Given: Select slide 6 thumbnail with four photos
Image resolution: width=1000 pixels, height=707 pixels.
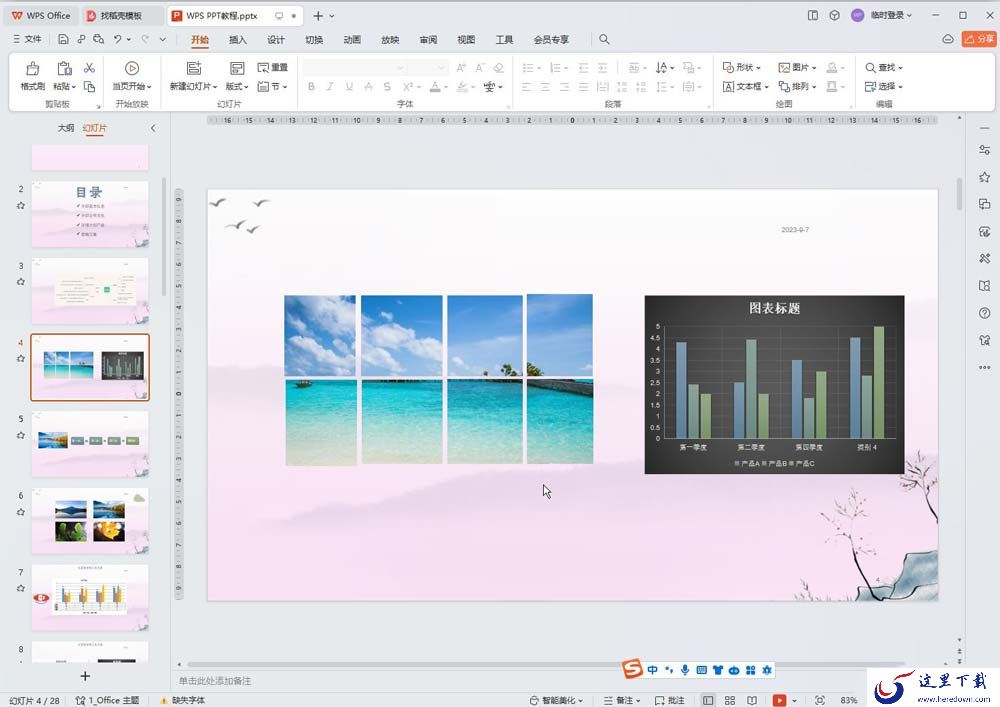Looking at the screenshot, I should coord(90,521).
